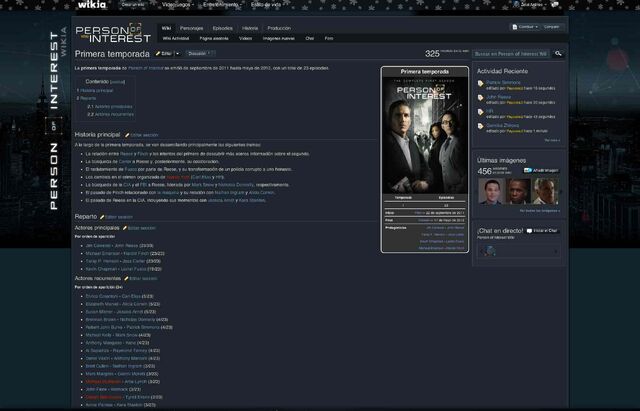Select the Episodios navigation tab
640x411 pixels.
click(x=222, y=28)
